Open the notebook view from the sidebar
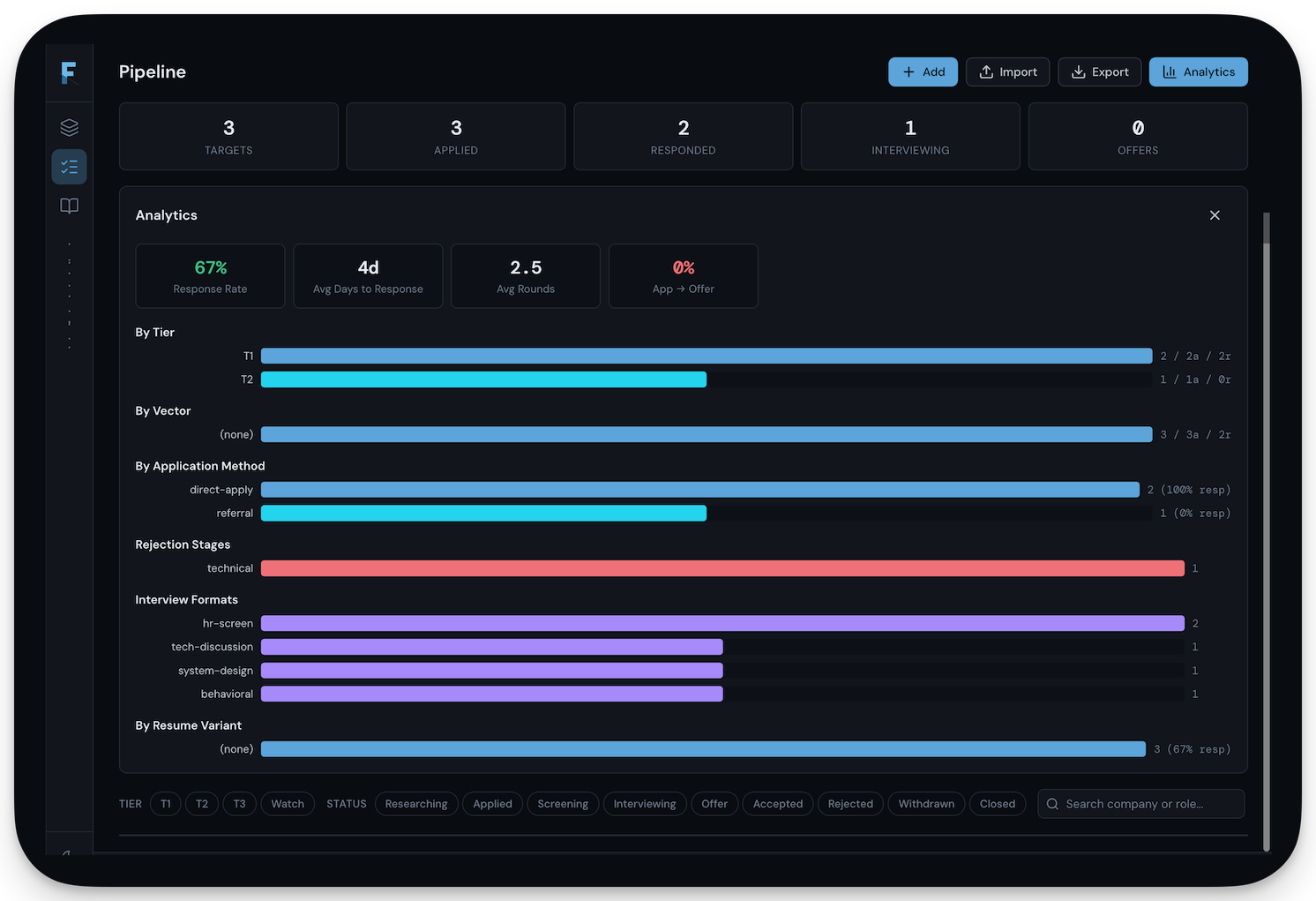This screenshot has height=901, width=1316. point(70,206)
